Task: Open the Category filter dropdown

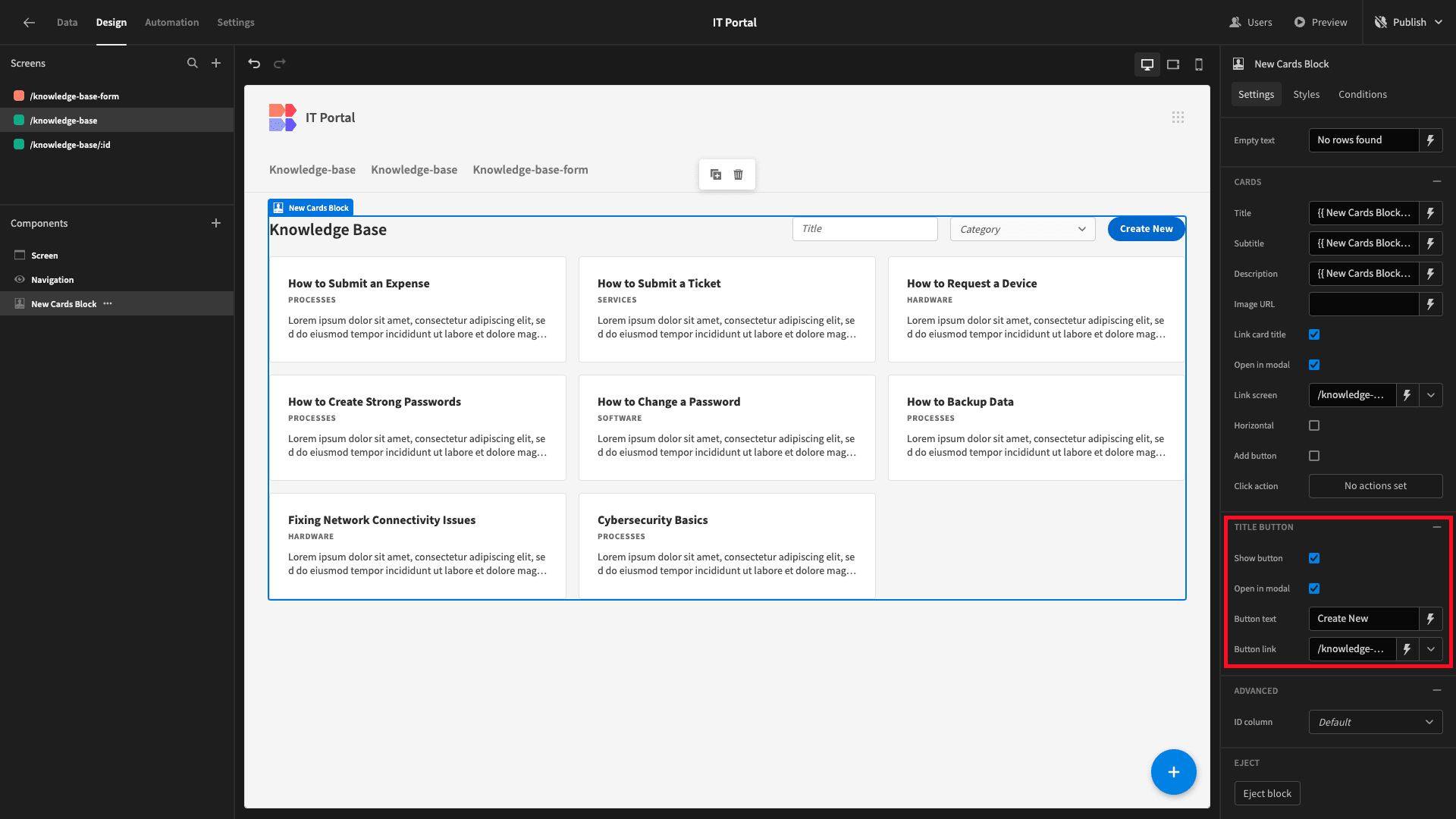Action: [x=1022, y=229]
